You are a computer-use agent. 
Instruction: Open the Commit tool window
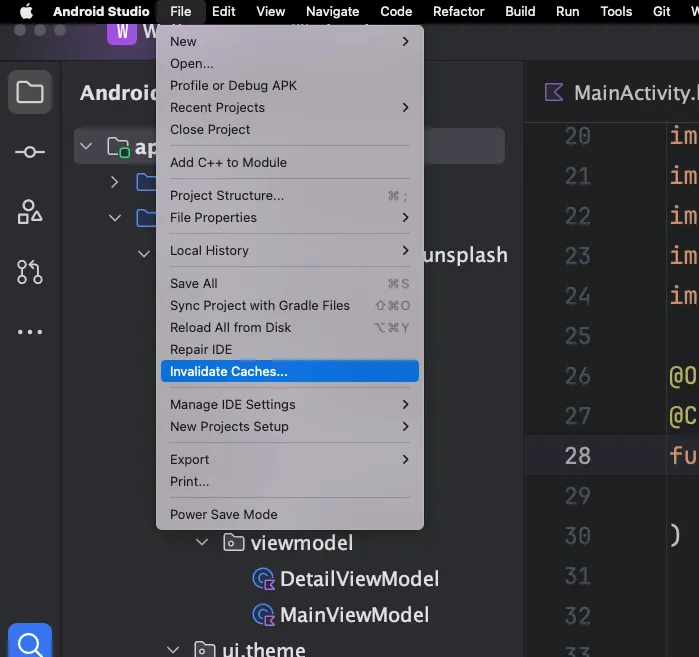30,151
